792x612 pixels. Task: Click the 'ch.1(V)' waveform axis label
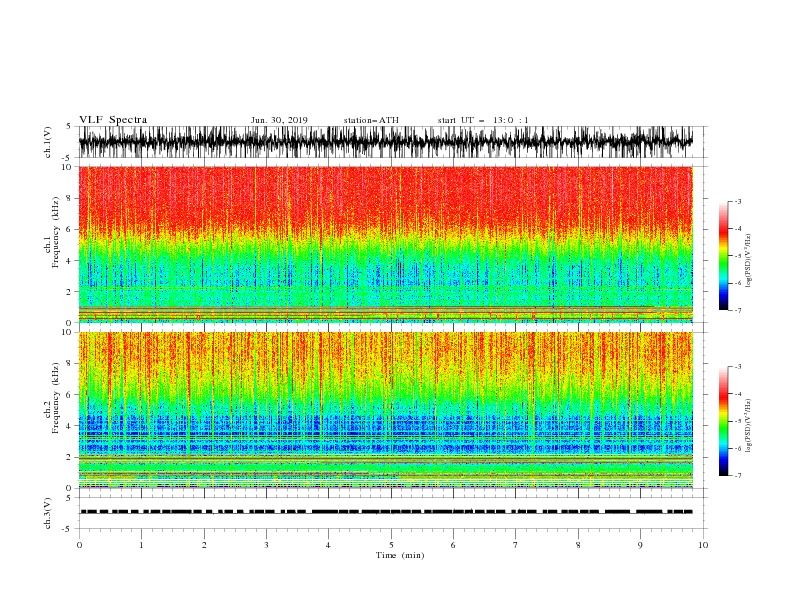pos(48,142)
